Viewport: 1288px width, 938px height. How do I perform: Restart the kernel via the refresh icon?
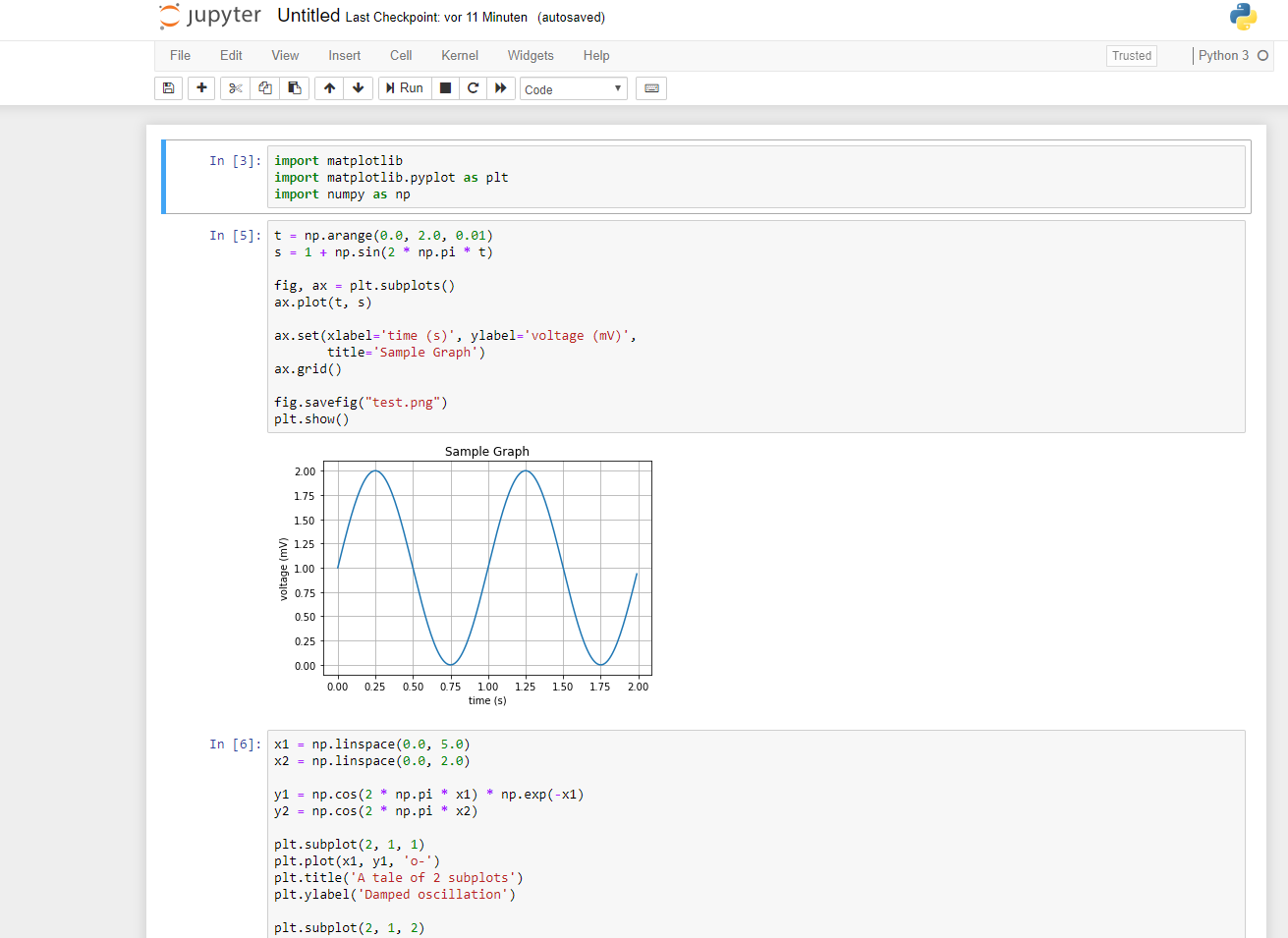473,87
